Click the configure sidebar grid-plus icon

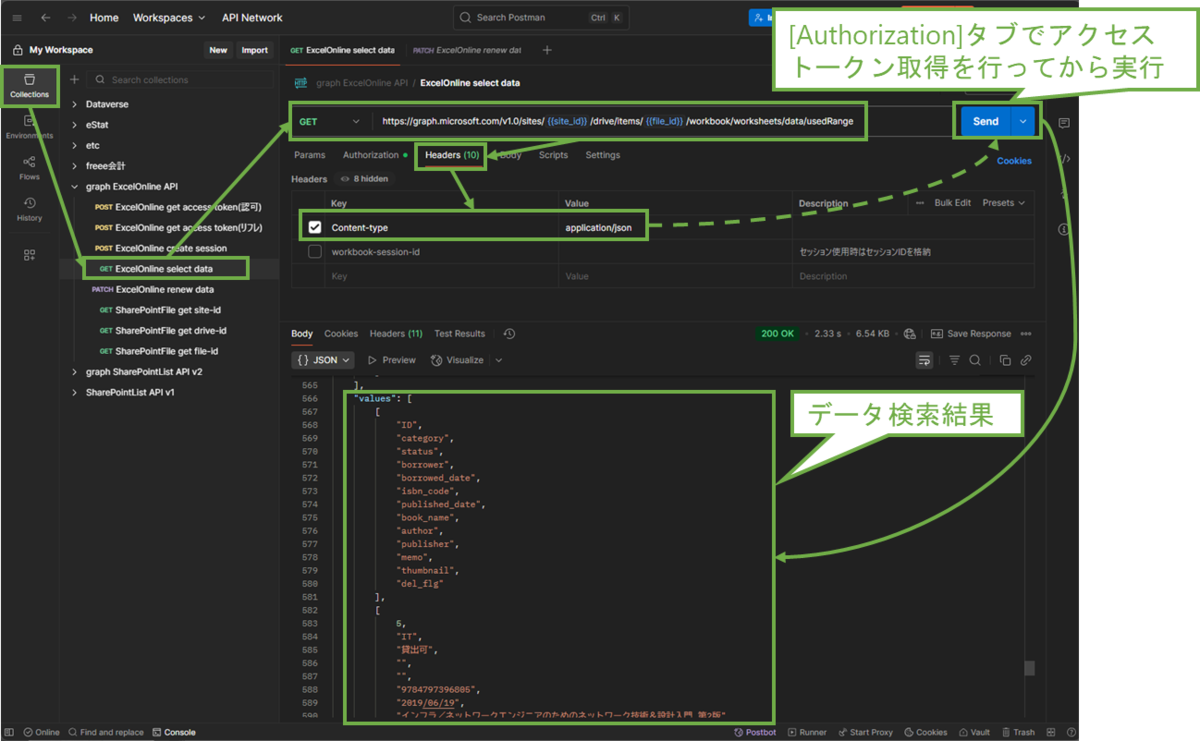point(29,255)
